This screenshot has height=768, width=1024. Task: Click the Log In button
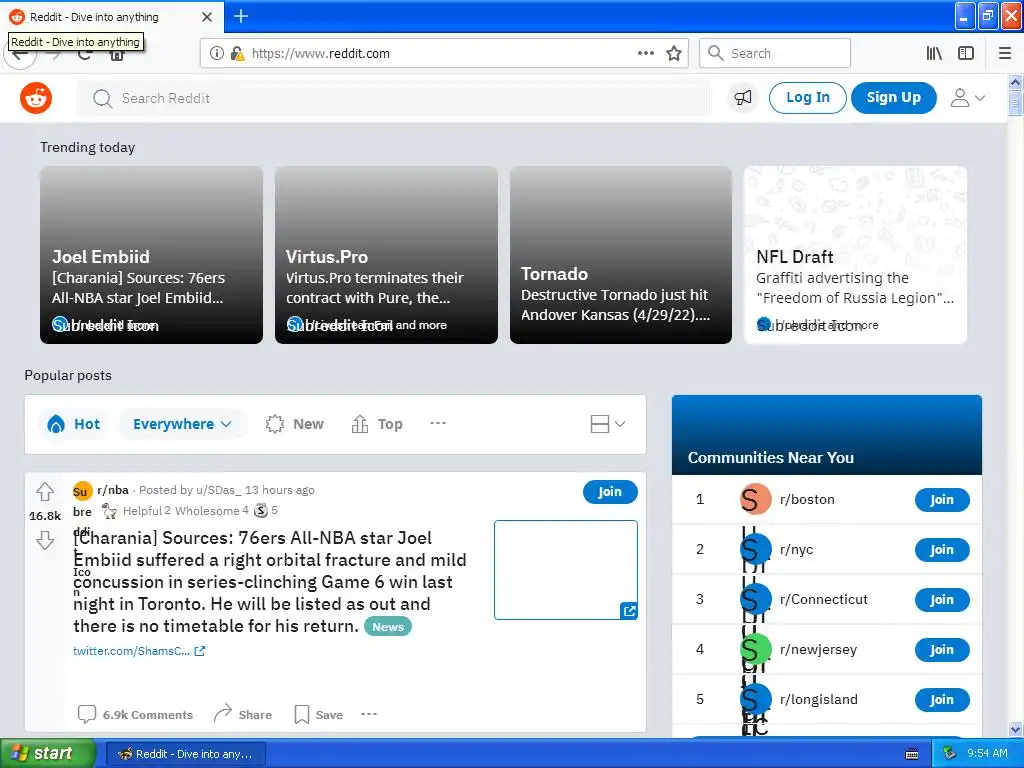tap(807, 98)
